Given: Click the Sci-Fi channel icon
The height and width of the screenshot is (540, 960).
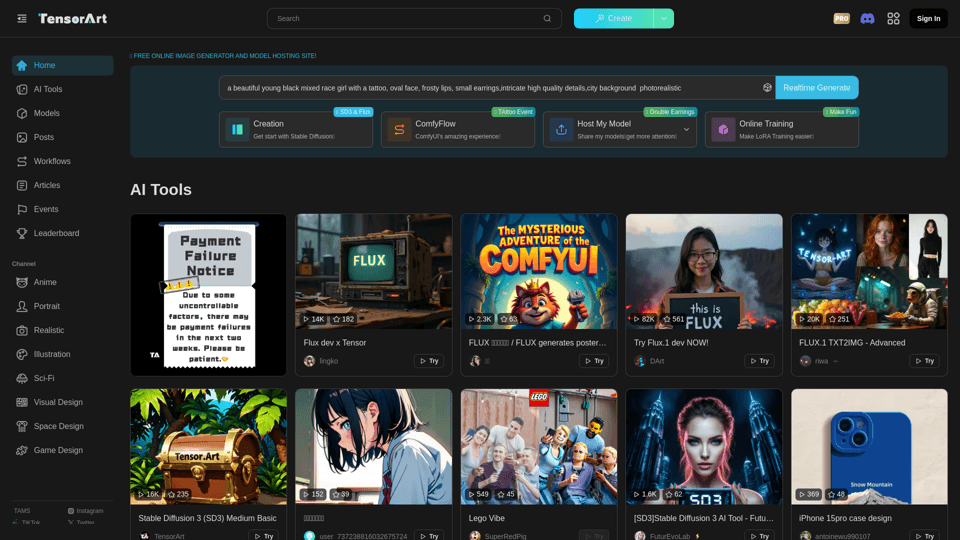Looking at the screenshot, I should pyautogui.click(x=22, y=378).
